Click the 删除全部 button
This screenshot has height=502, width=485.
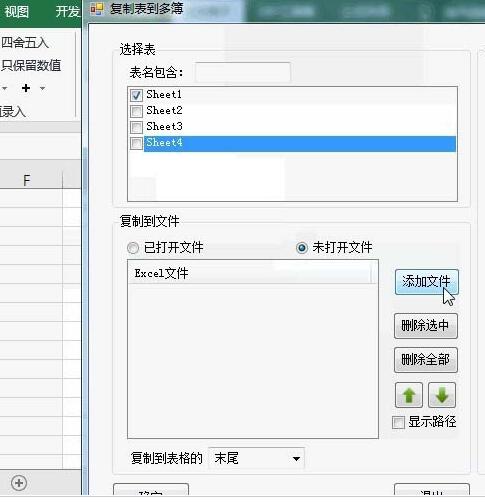coord(426,360)
